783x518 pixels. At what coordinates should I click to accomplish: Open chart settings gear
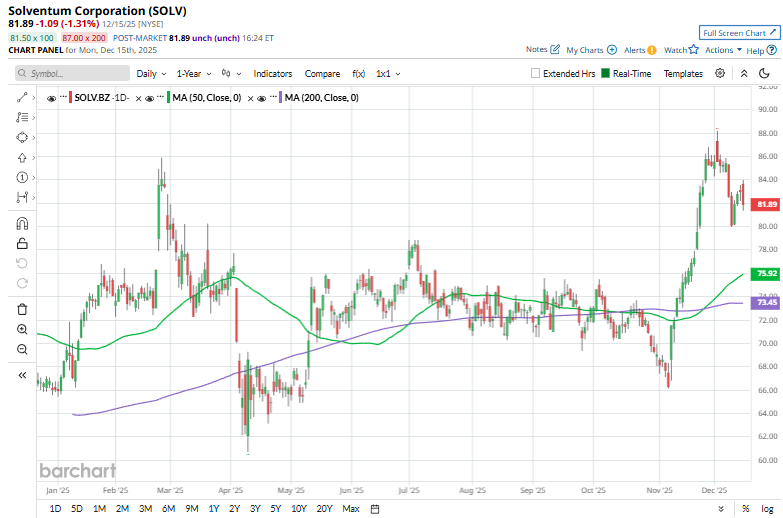pyautogui.click(x=720, y=73)
